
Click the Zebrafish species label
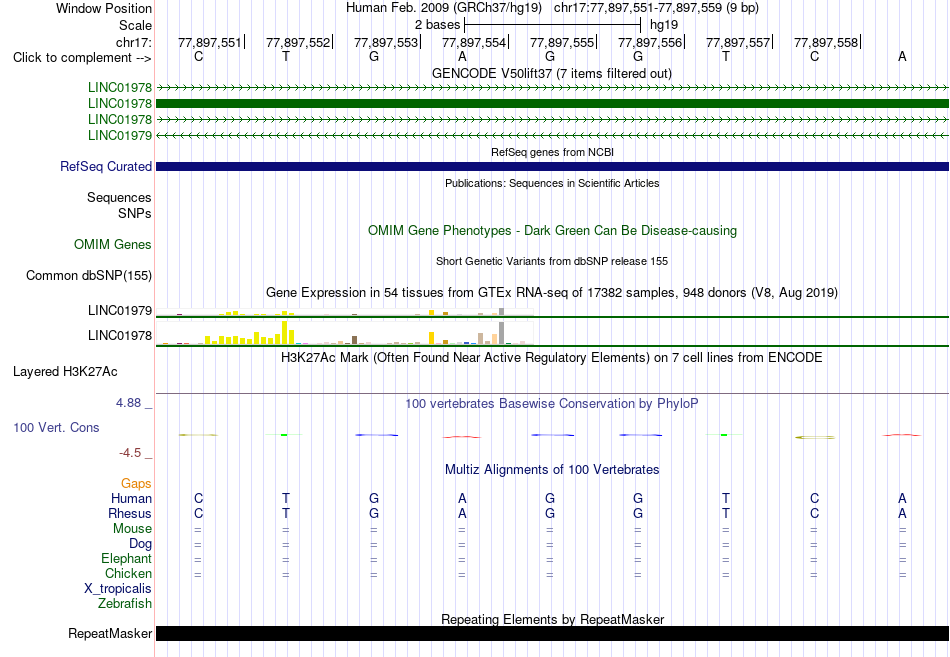[125, 604]
